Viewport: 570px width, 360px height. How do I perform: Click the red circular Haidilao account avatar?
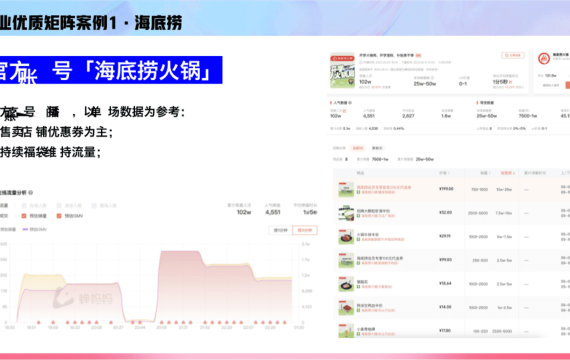(544, 59)
